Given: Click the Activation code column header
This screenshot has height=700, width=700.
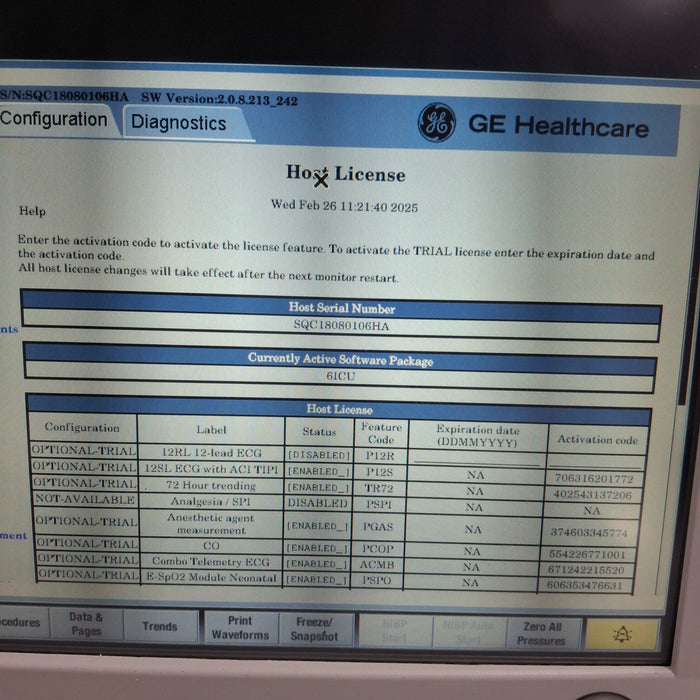Looking at the screenshot, I should pos(597,440).
